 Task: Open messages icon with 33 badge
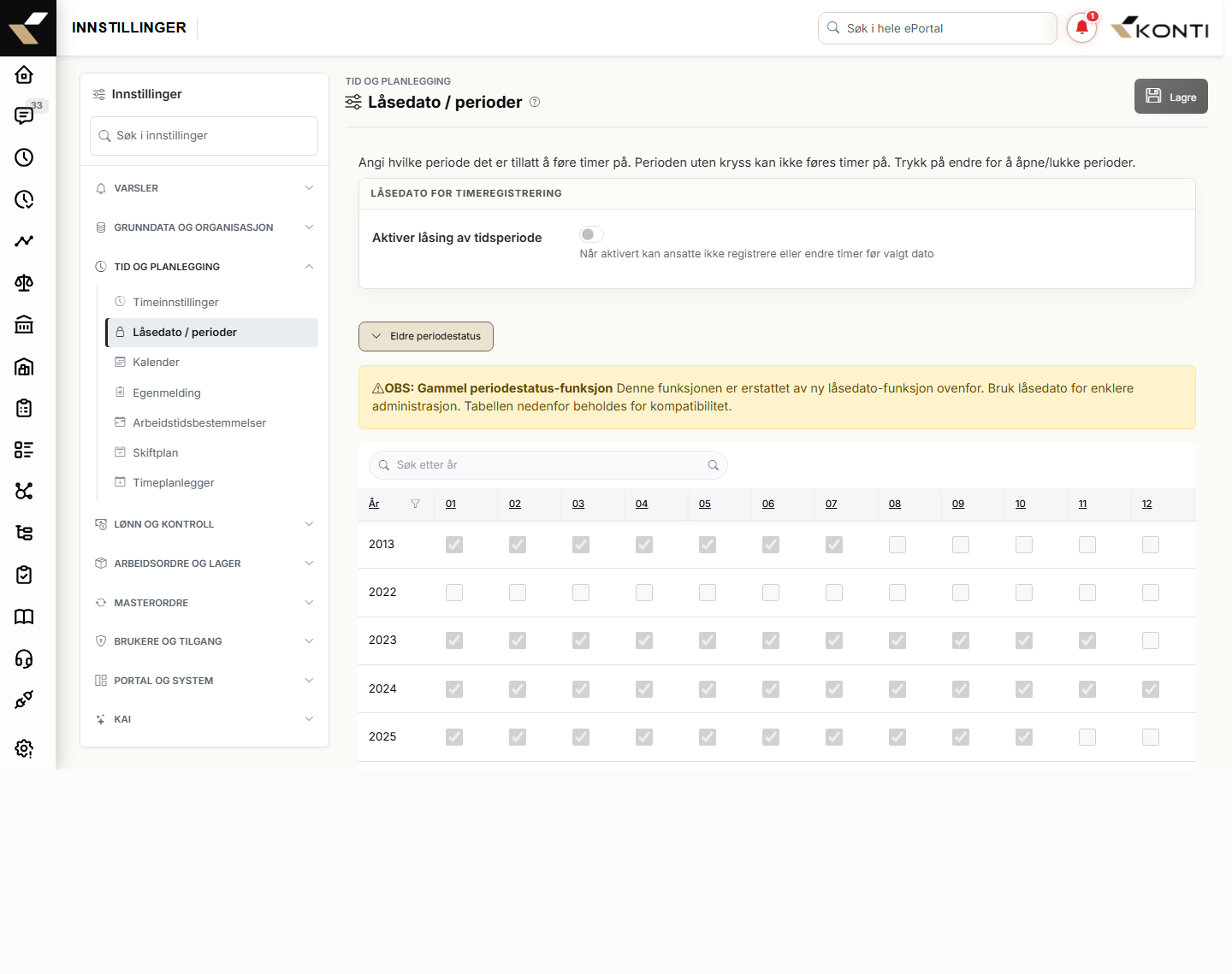coord(24,115)
